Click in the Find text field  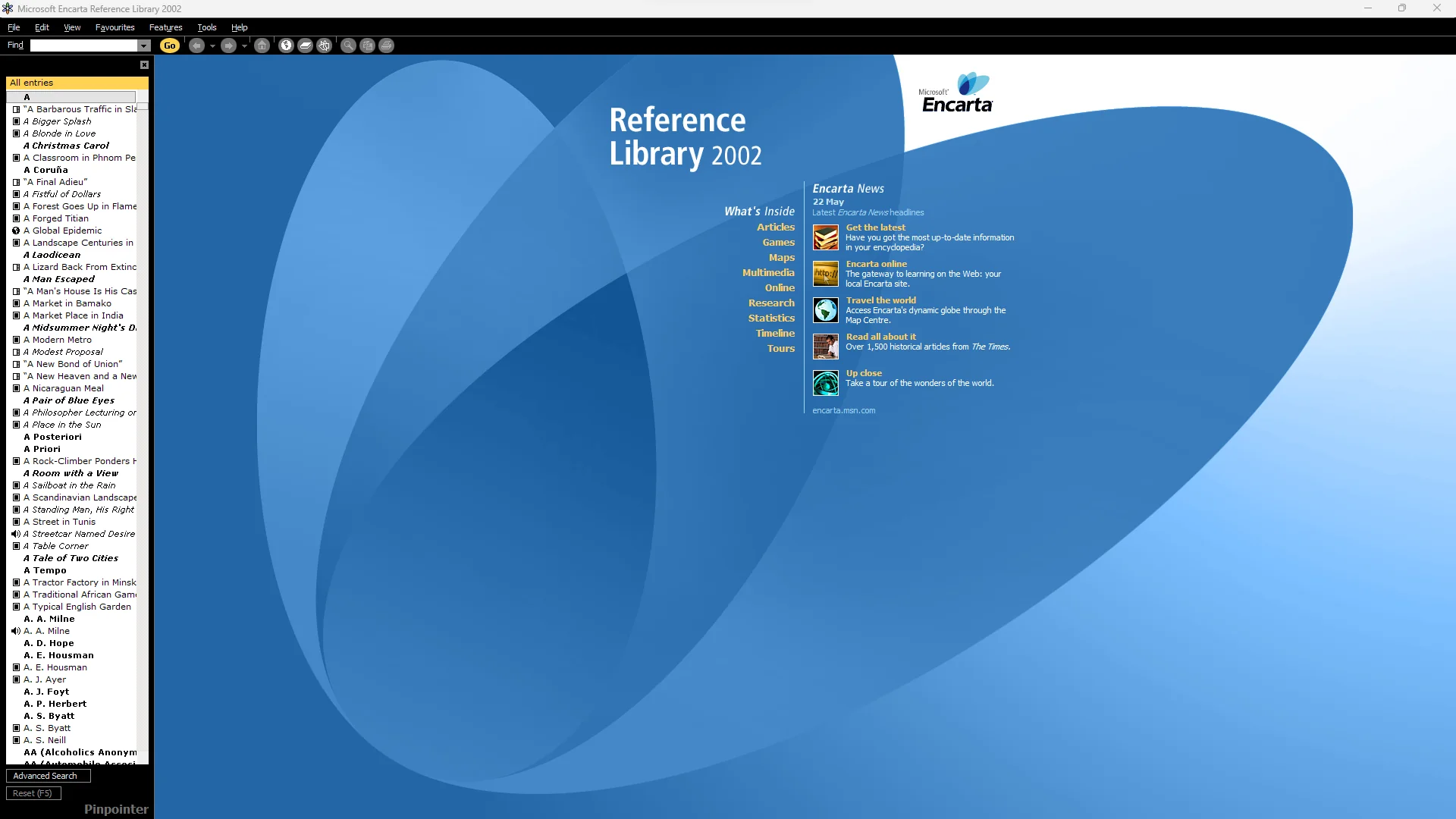click(x=83, y=45)
